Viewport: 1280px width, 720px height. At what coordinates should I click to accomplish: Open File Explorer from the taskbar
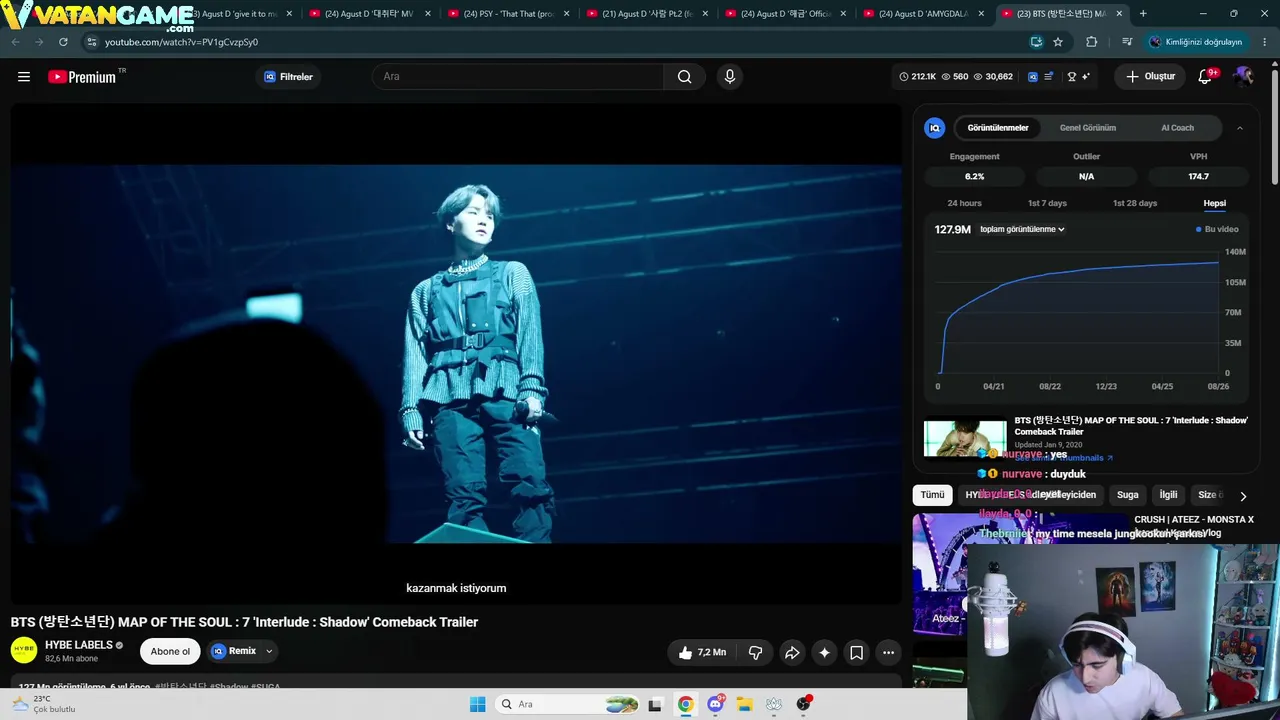tap(744, 704)
